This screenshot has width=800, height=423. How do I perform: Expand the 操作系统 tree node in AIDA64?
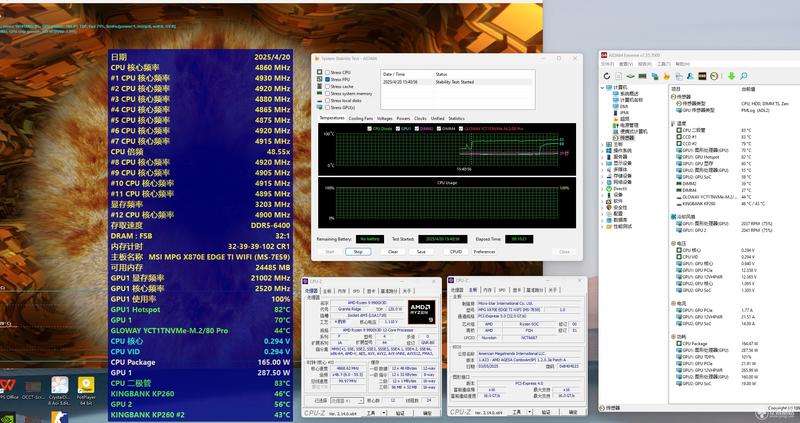tap(602, 151)
